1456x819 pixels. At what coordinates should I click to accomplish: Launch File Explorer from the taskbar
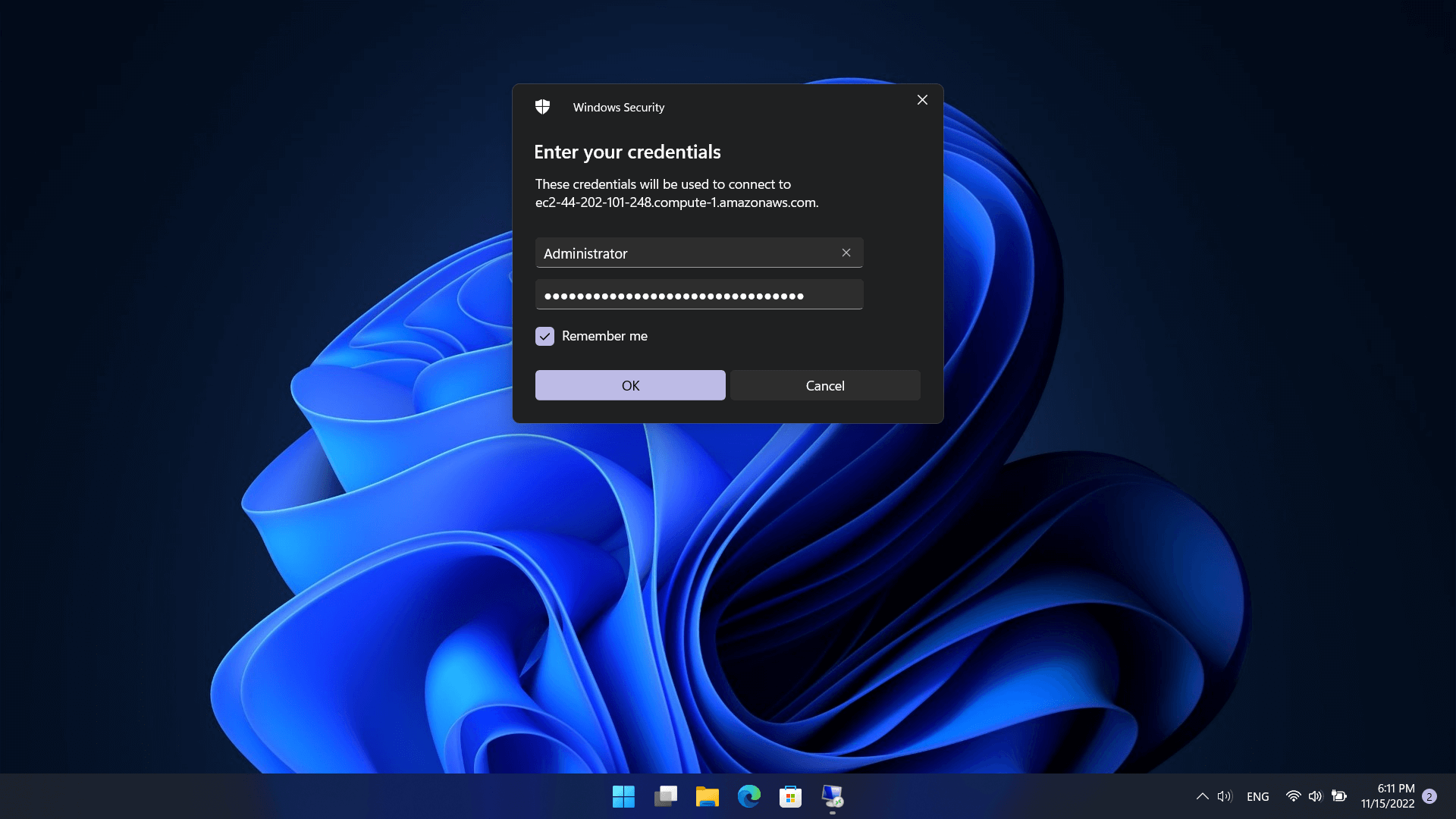tap(707, 796)
